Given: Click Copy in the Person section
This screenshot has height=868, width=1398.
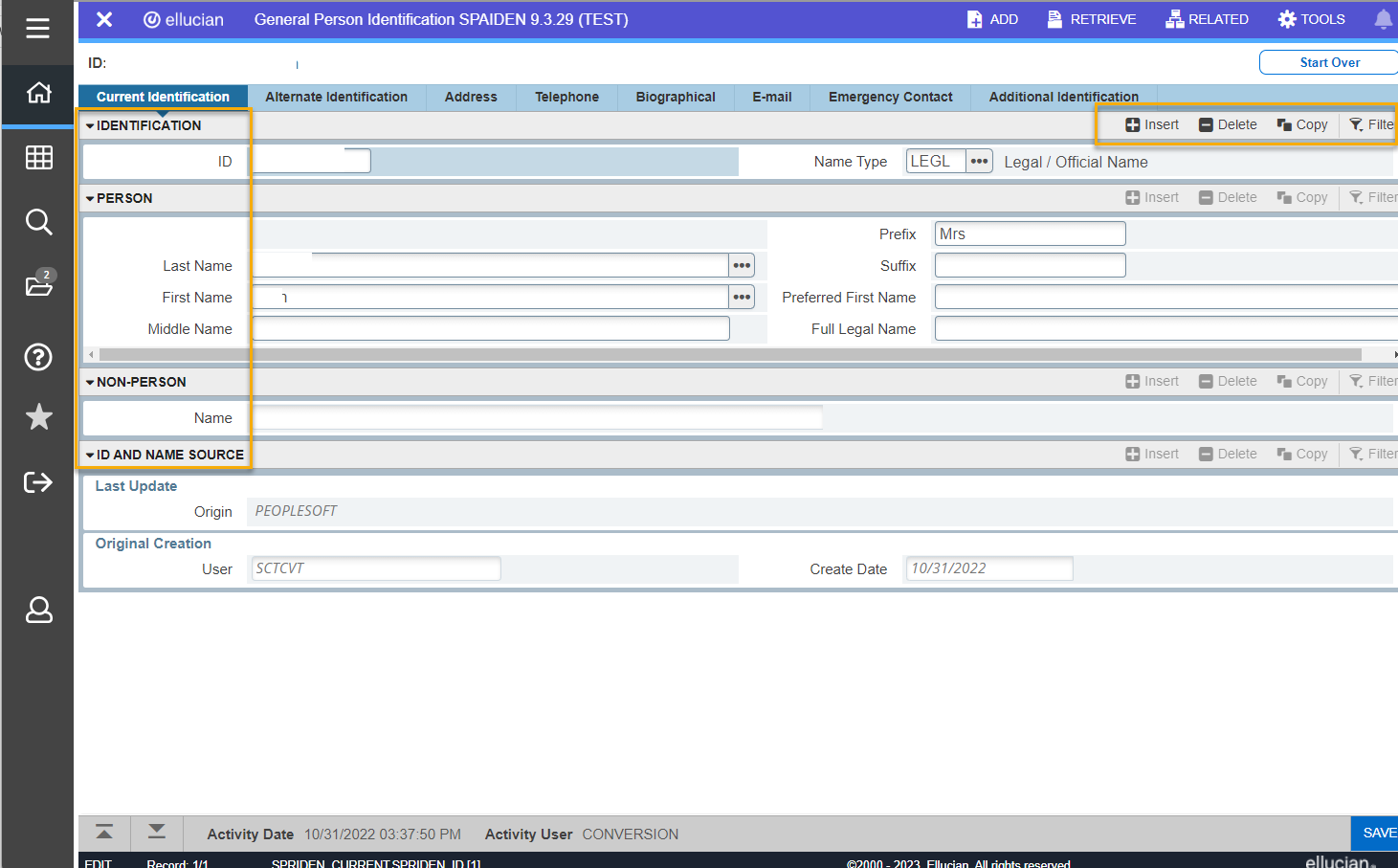Looking at the screenshot, I should pos(1302,197).
